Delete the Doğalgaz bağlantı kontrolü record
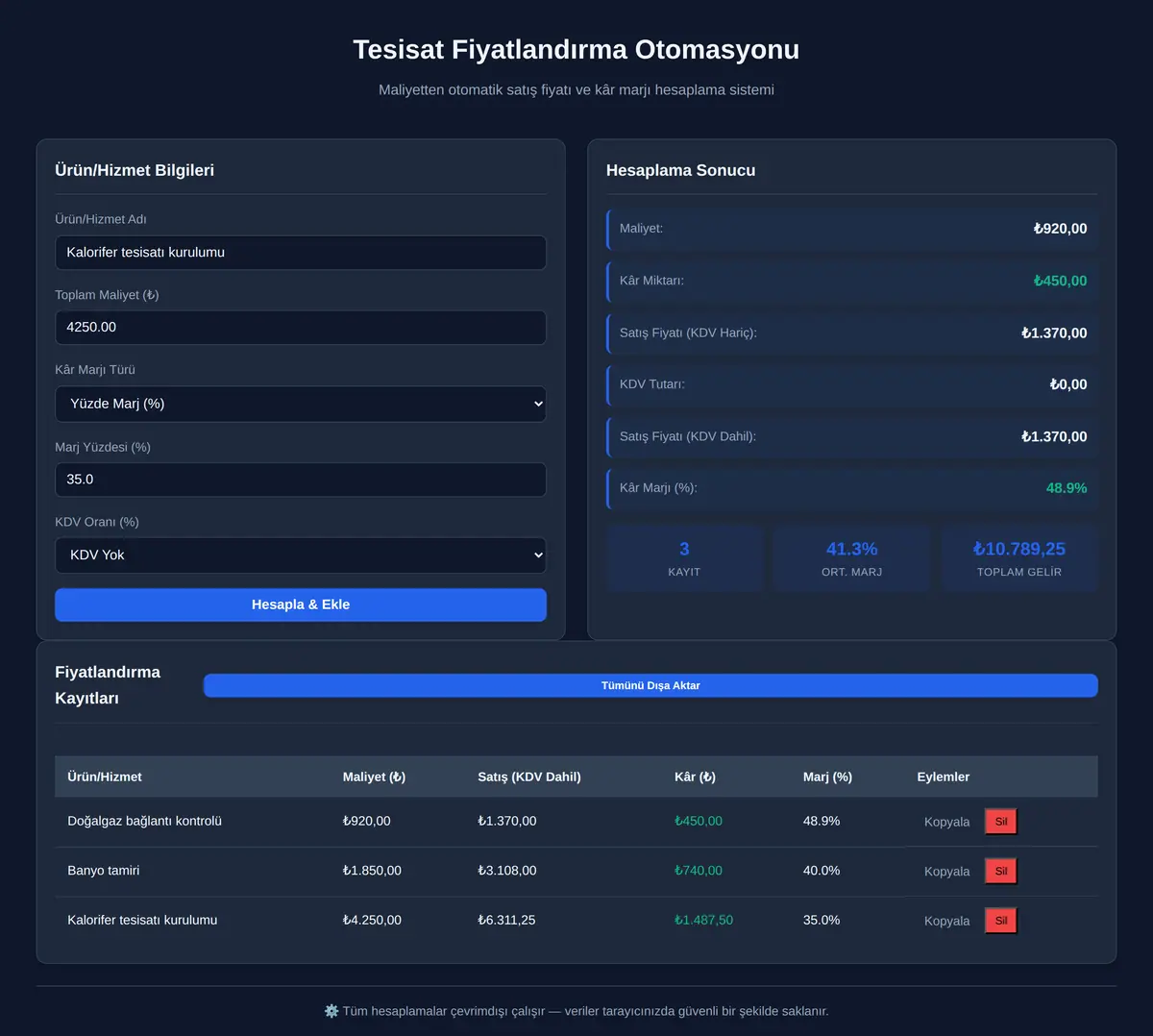This screenshot has width=1153, height=1036. [x=1001, y=822]
